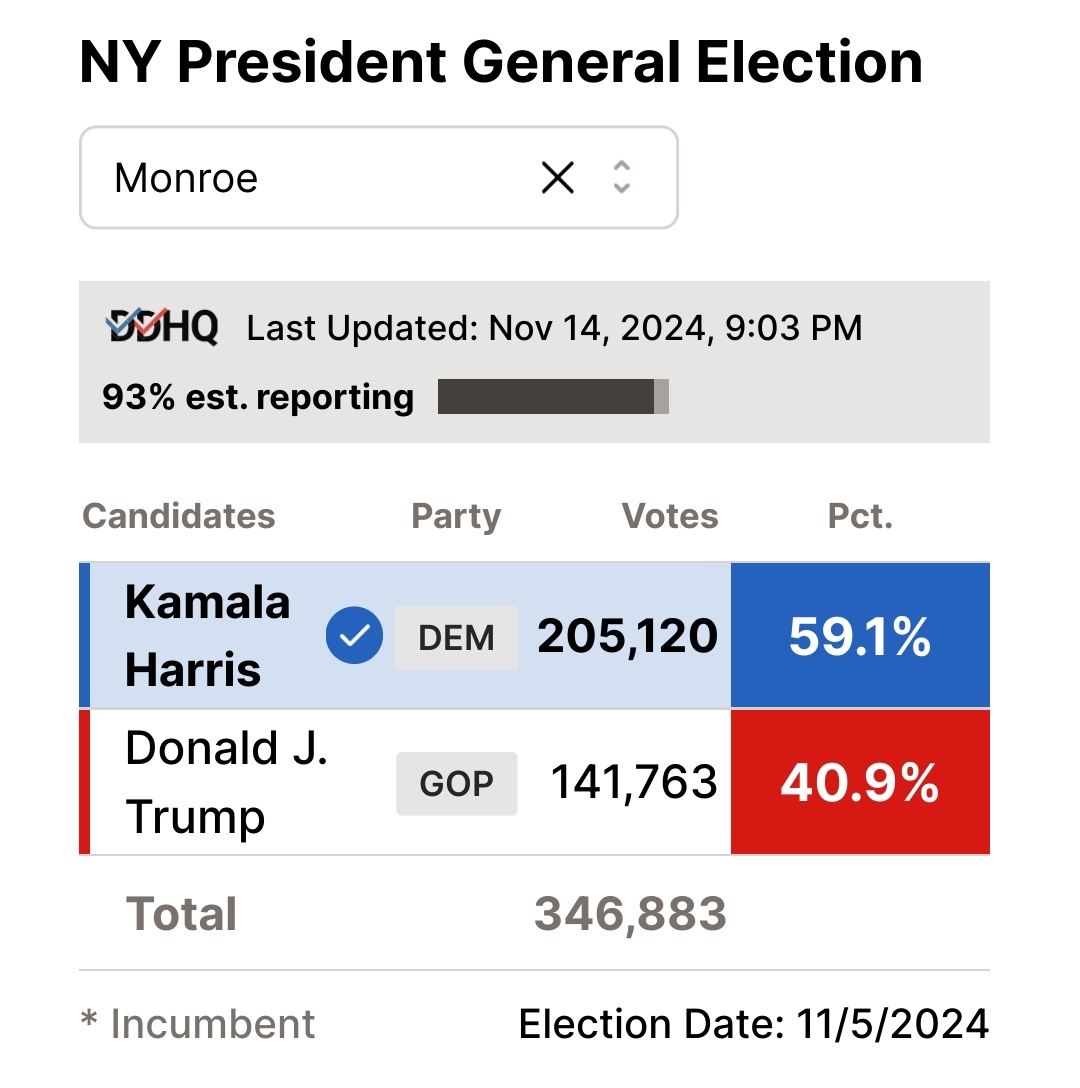Viewport: 1080px width, 1088px height.
Task: Click the blue winner checkmark icon
Action: pyautogui.click(x=354, y=636)
